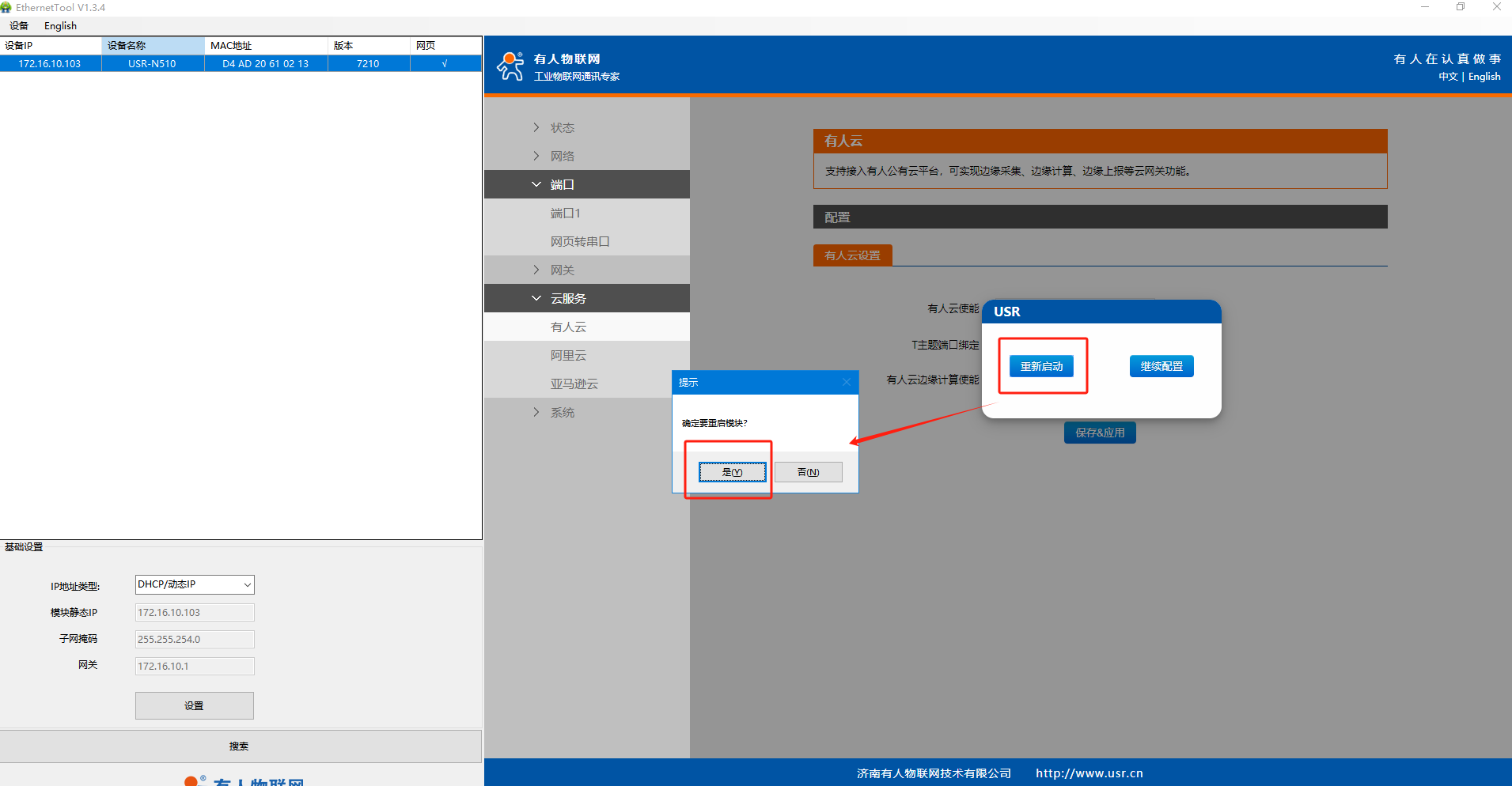1512x786 pixels.
Task: Confirm restart with 是(Y) button
Action: click(733, 472)
